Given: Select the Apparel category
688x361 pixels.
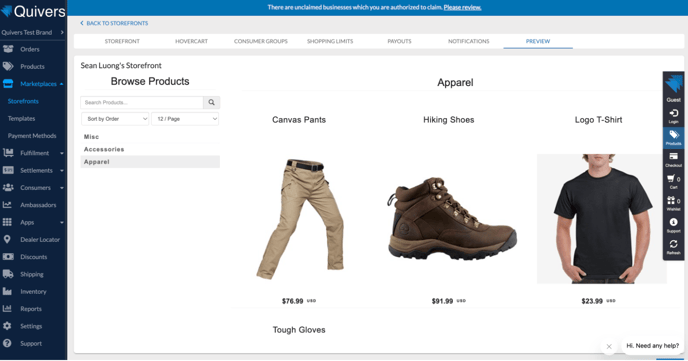Looking at the screenshot, I should [150, 162].
